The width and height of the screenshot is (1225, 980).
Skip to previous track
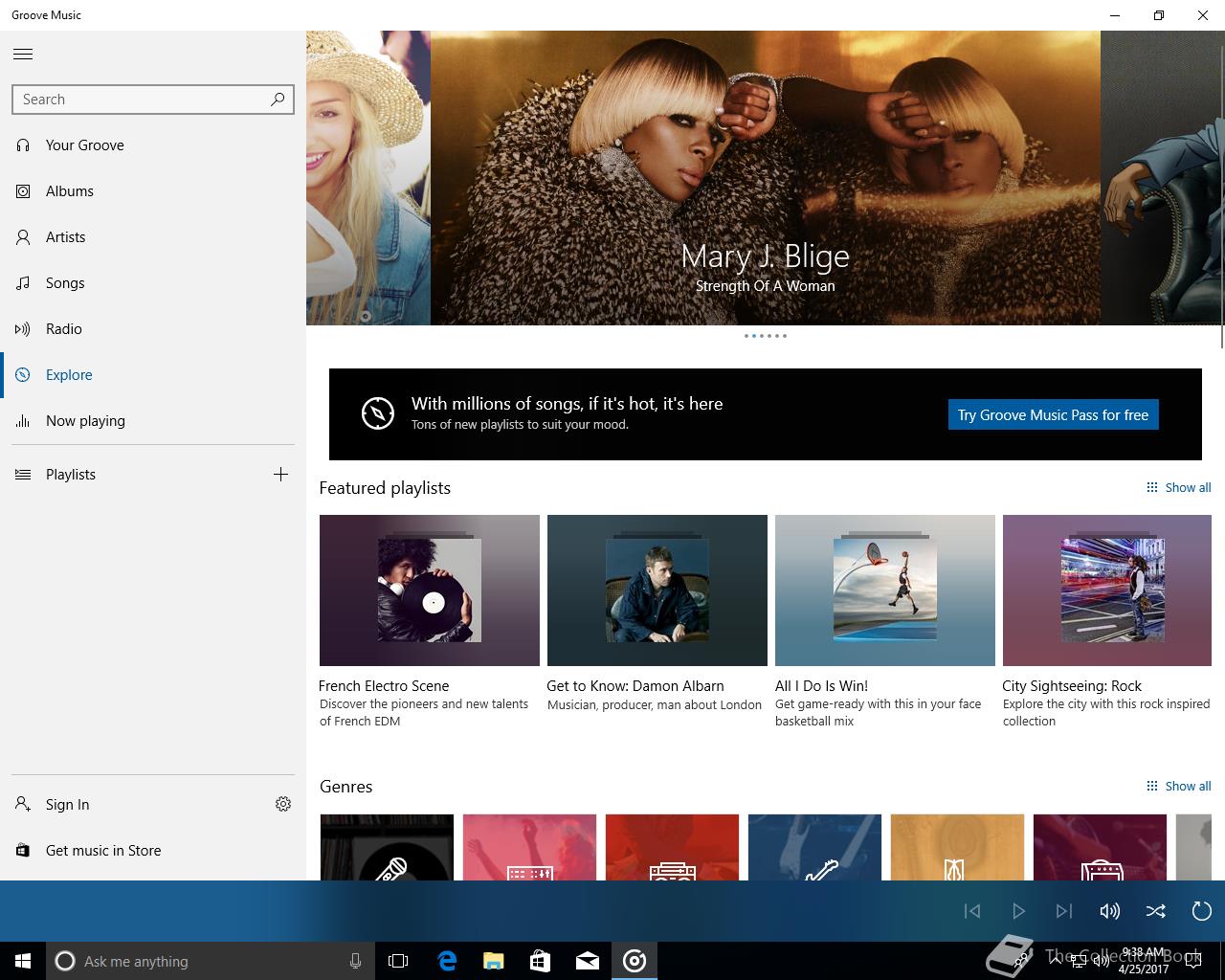pos(972,911)
